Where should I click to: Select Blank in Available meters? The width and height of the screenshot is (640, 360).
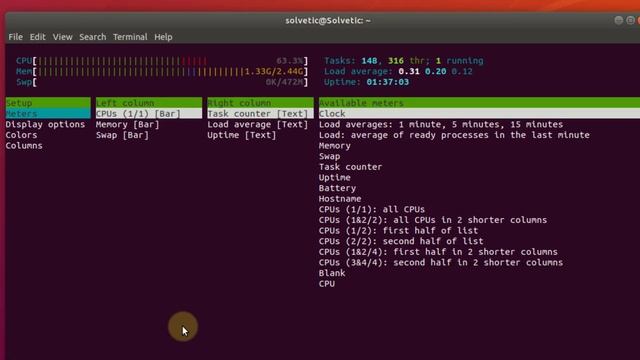(332, 273)
